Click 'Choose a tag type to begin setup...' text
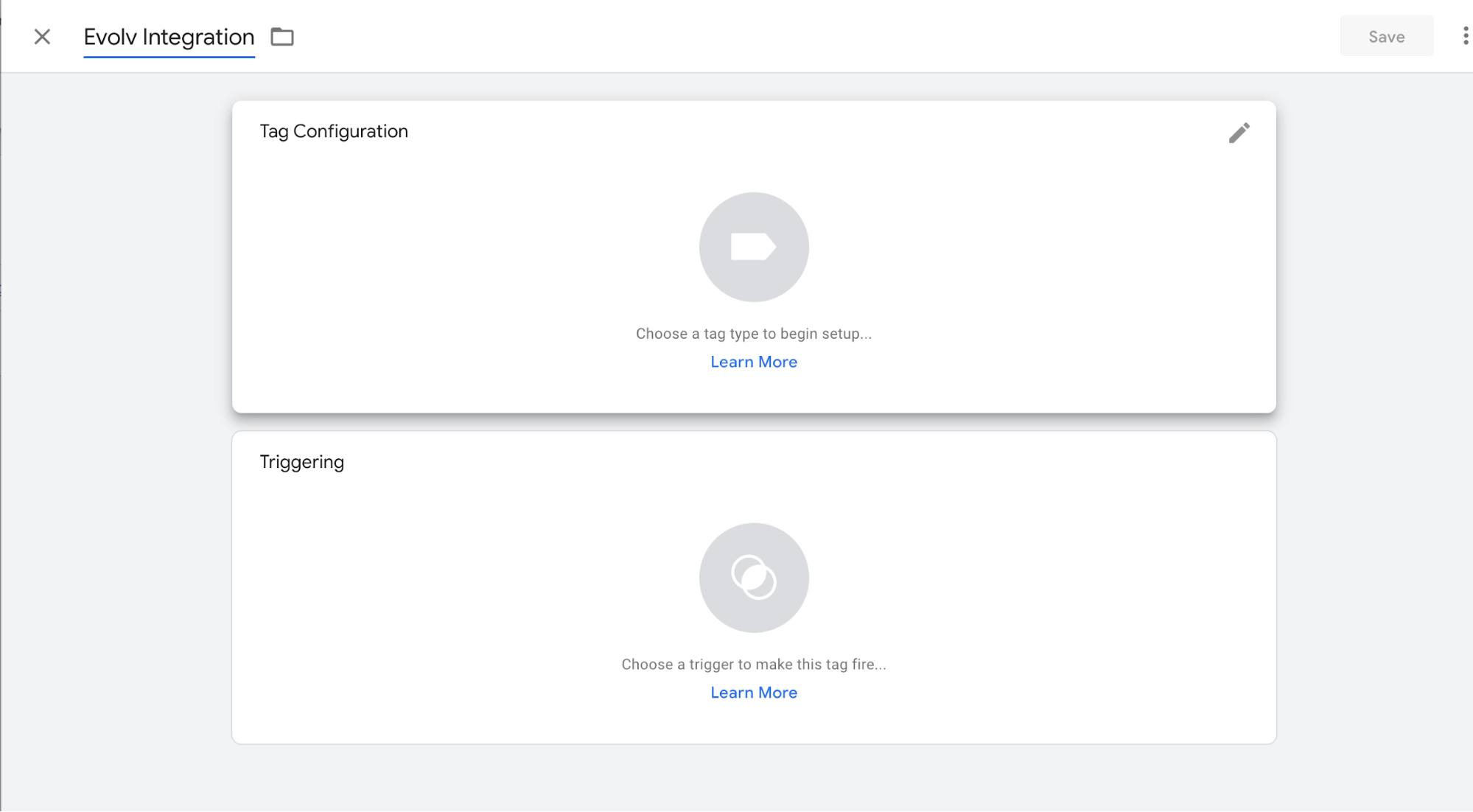 pyautogui.click(x=753, y=334)
